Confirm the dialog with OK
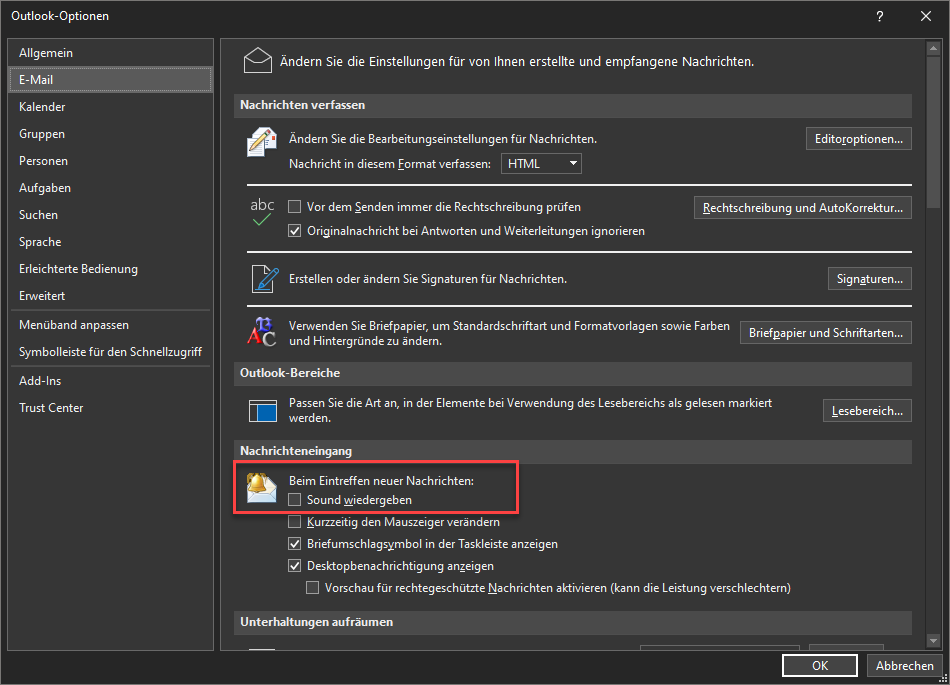 click(820, 666)
